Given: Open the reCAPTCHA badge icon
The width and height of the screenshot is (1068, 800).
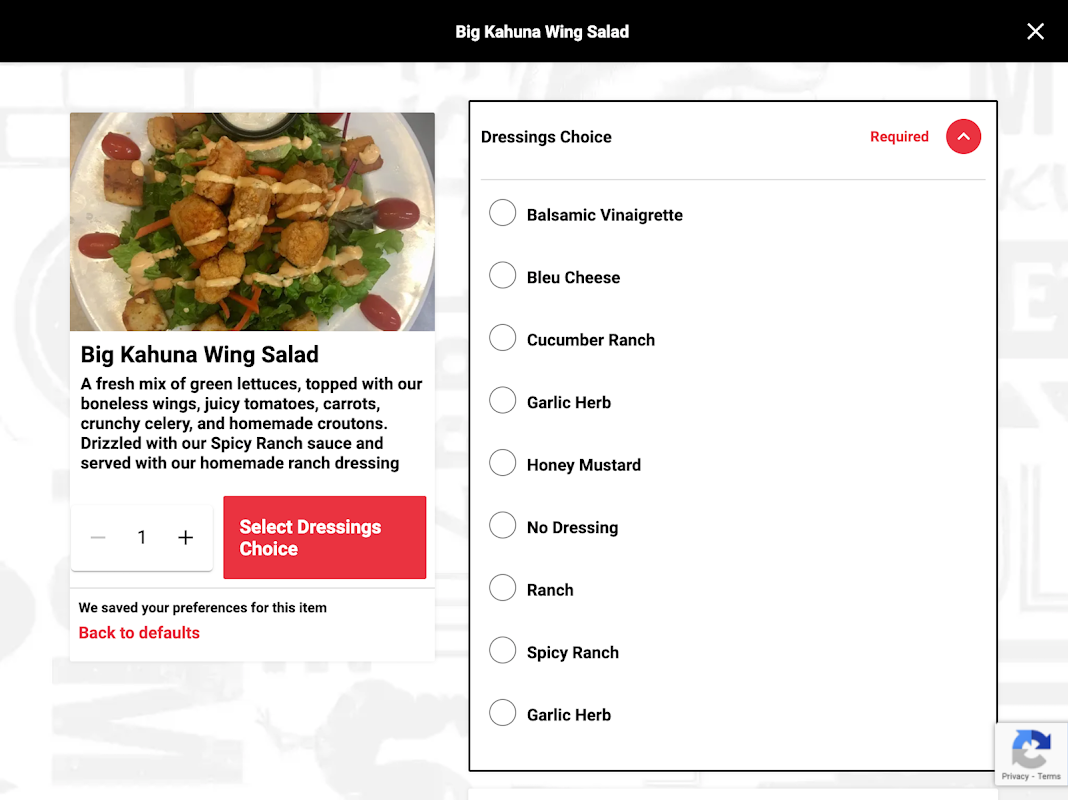Looking at the screenshot, I should pos(1031,748).
